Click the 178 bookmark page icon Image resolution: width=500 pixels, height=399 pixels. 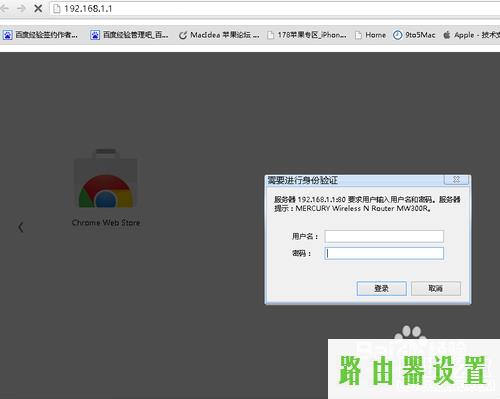[x=270, y=35]
